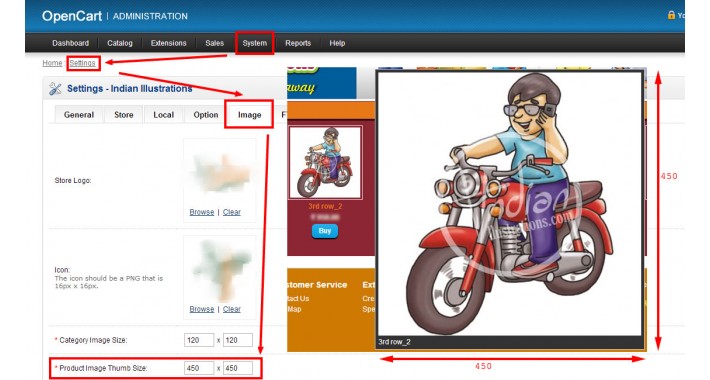Click the '3rd row_2' popup caption
The width and height of the screenshot is (710, 380).
click(x=394, y=342)
